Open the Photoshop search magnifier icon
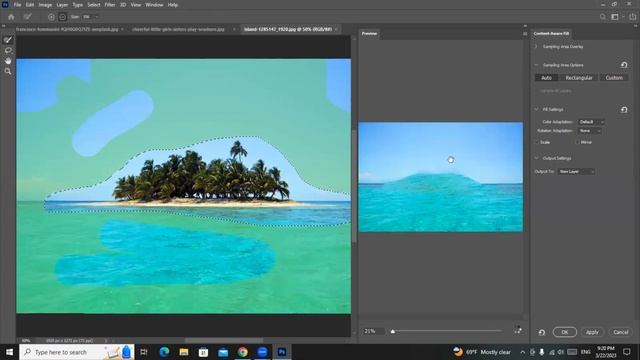Viewport: 640px width, 360px height. (602, 17)
